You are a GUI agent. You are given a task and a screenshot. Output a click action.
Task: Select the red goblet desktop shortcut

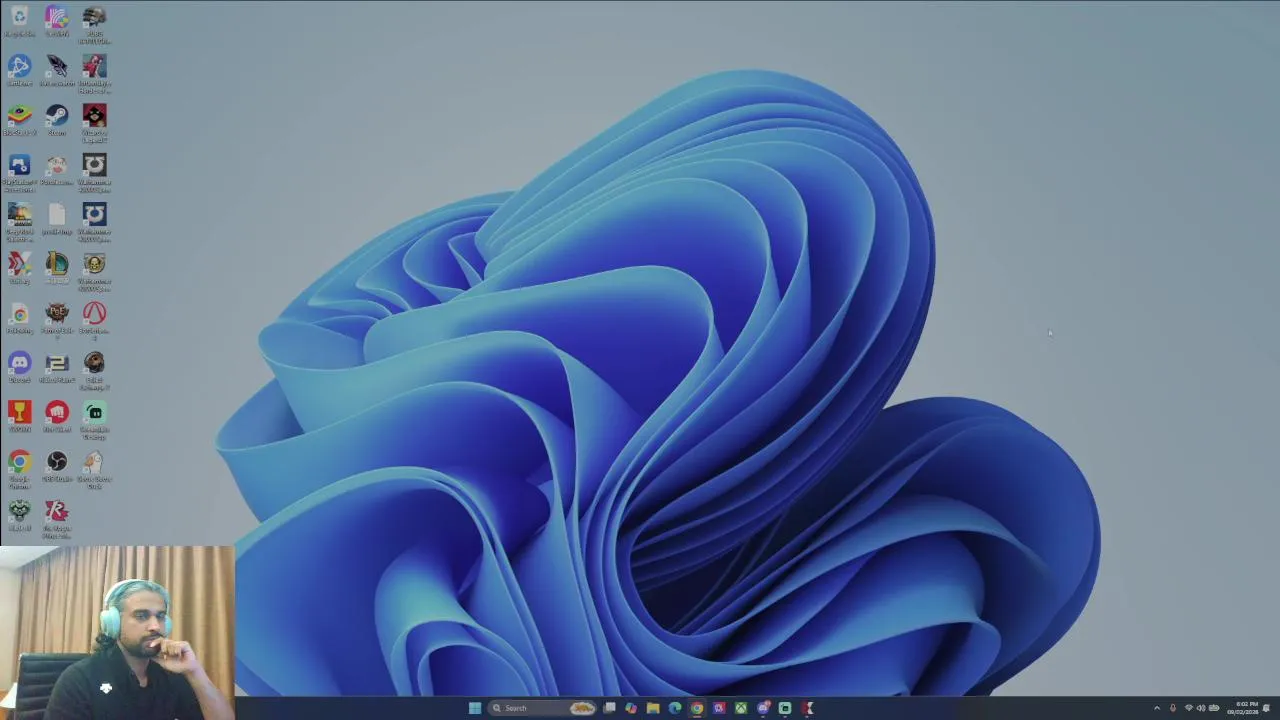(x=19, y=416)
